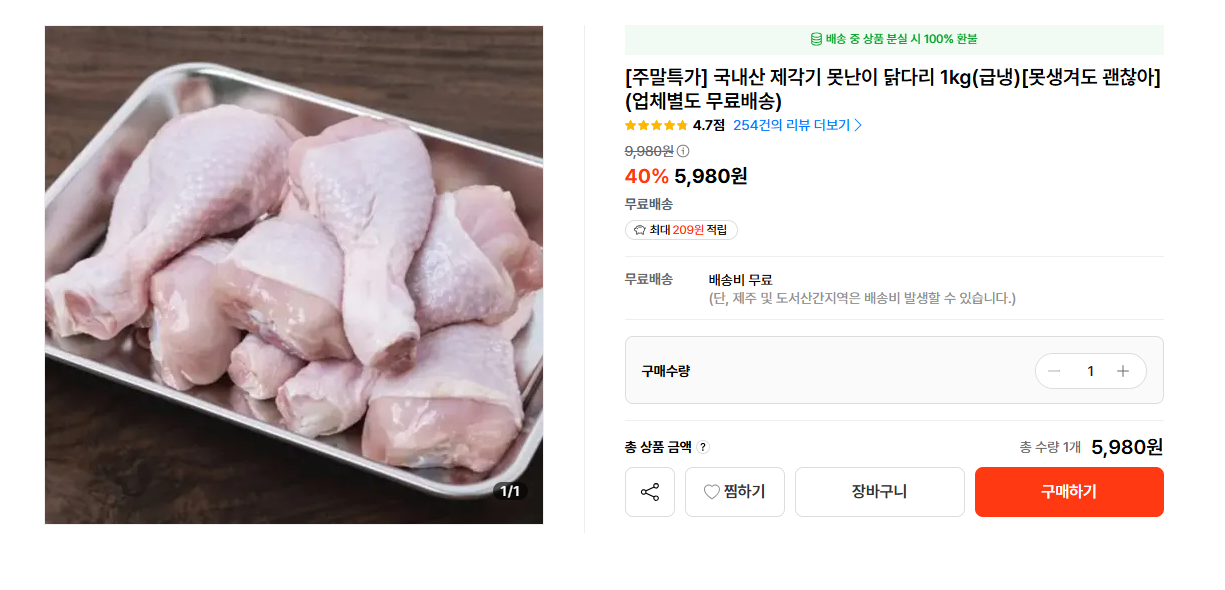
Task: Click the 4.7점 rating score
Action: pyautogui.click(x=709, y=125)
